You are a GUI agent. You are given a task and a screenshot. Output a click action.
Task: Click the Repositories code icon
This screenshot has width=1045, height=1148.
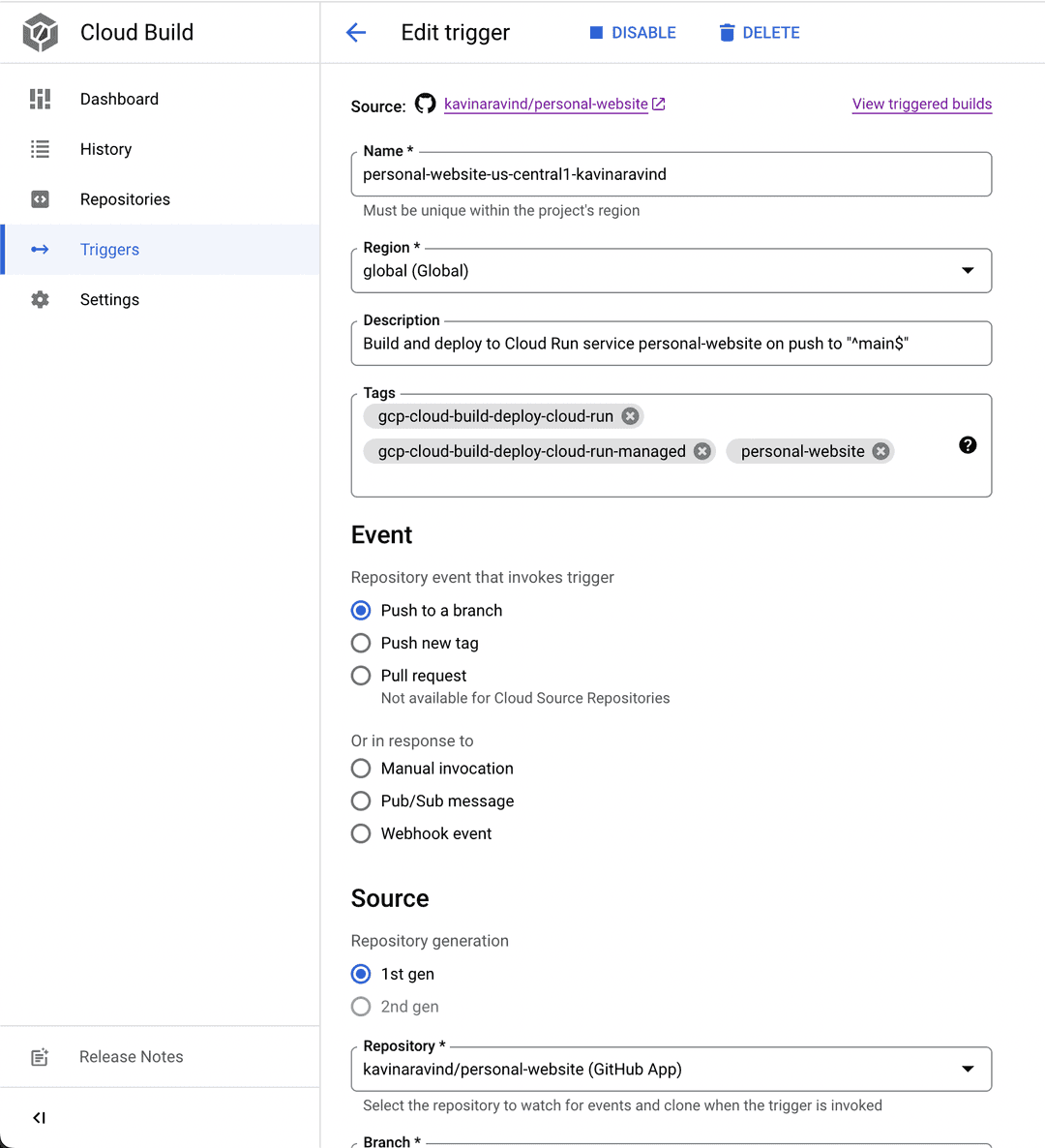41,199
